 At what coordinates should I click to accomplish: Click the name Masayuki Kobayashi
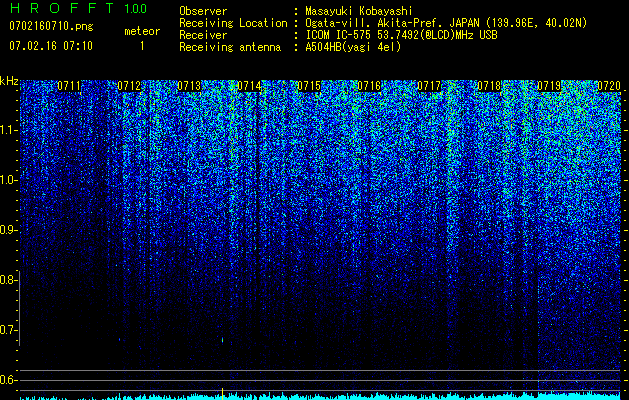coord(359,11)
